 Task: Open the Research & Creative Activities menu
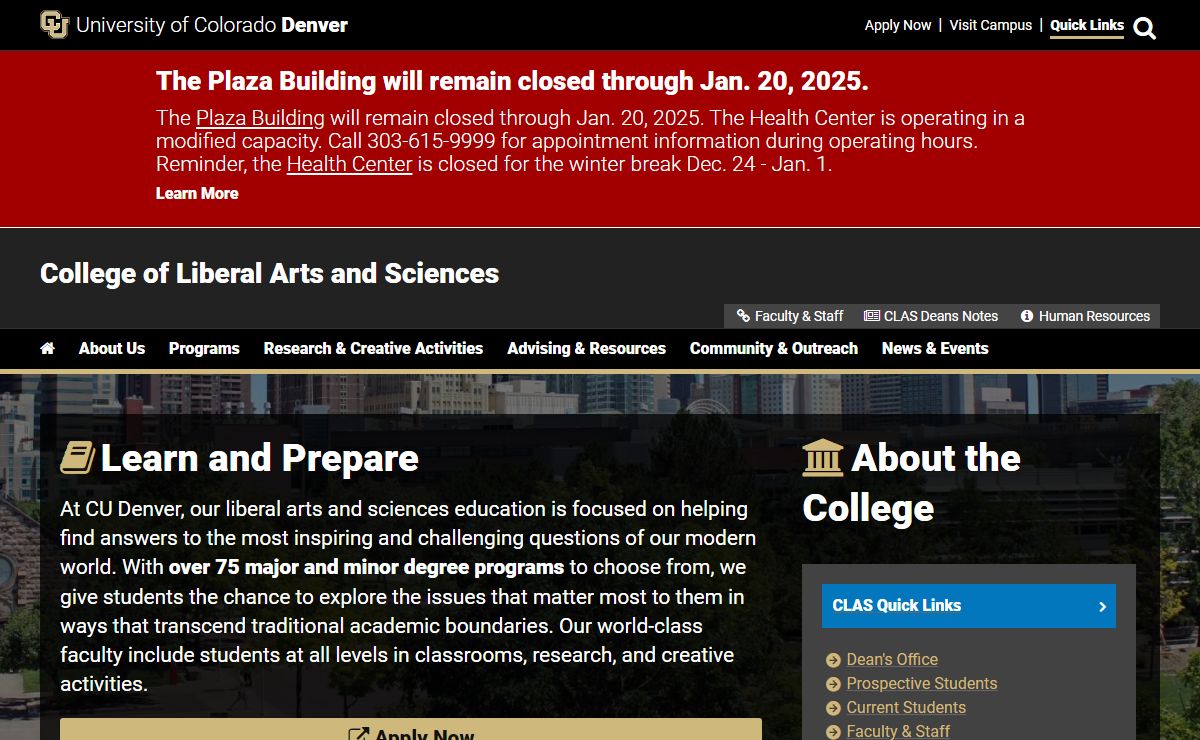(373, 348)
